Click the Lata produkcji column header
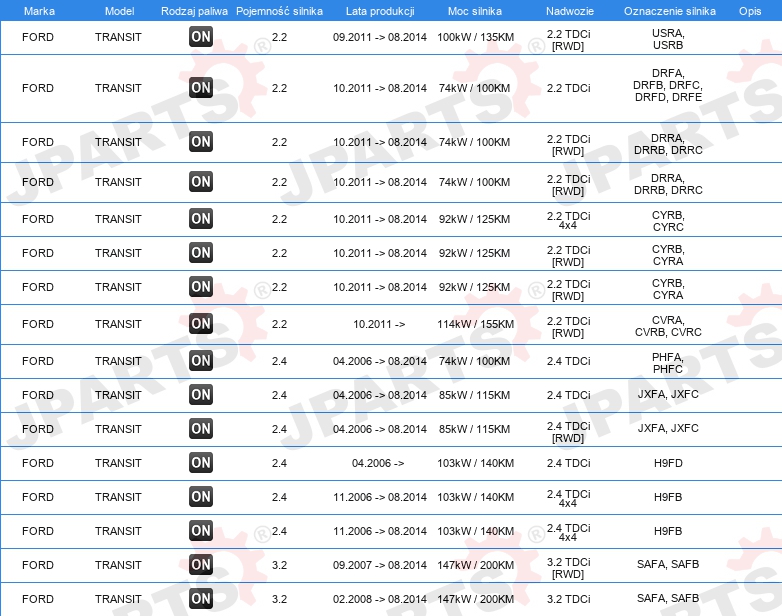 [x=380, y=11]
